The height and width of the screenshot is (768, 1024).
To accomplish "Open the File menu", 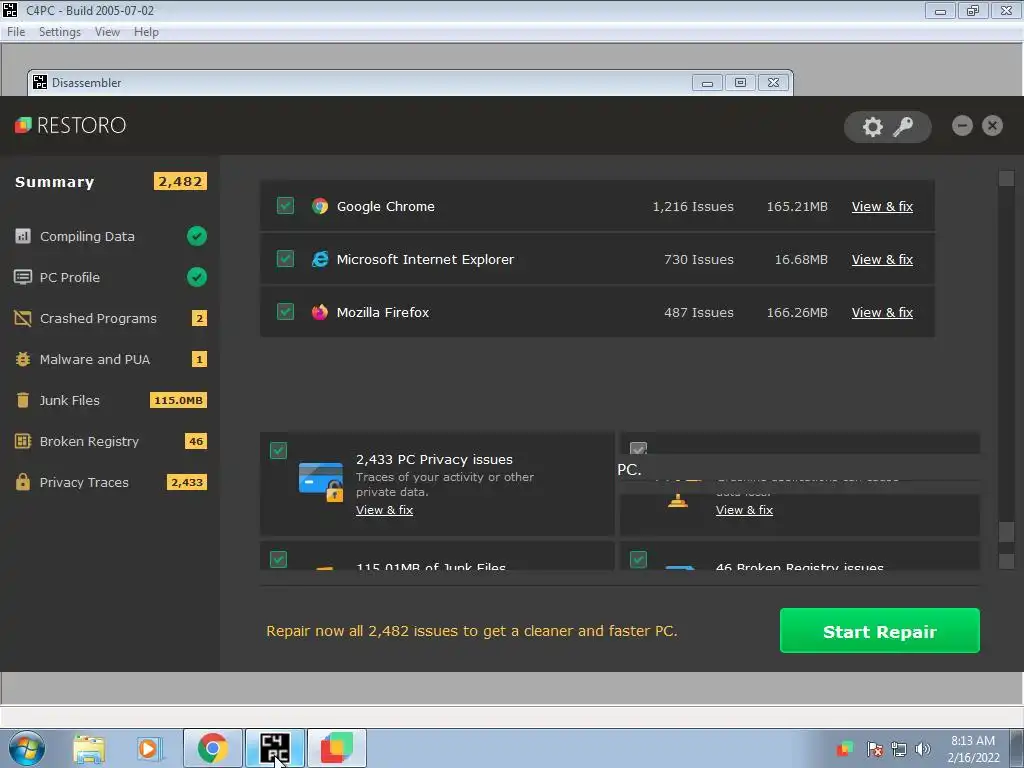I will pyautogui.click(x=16, y=32).
